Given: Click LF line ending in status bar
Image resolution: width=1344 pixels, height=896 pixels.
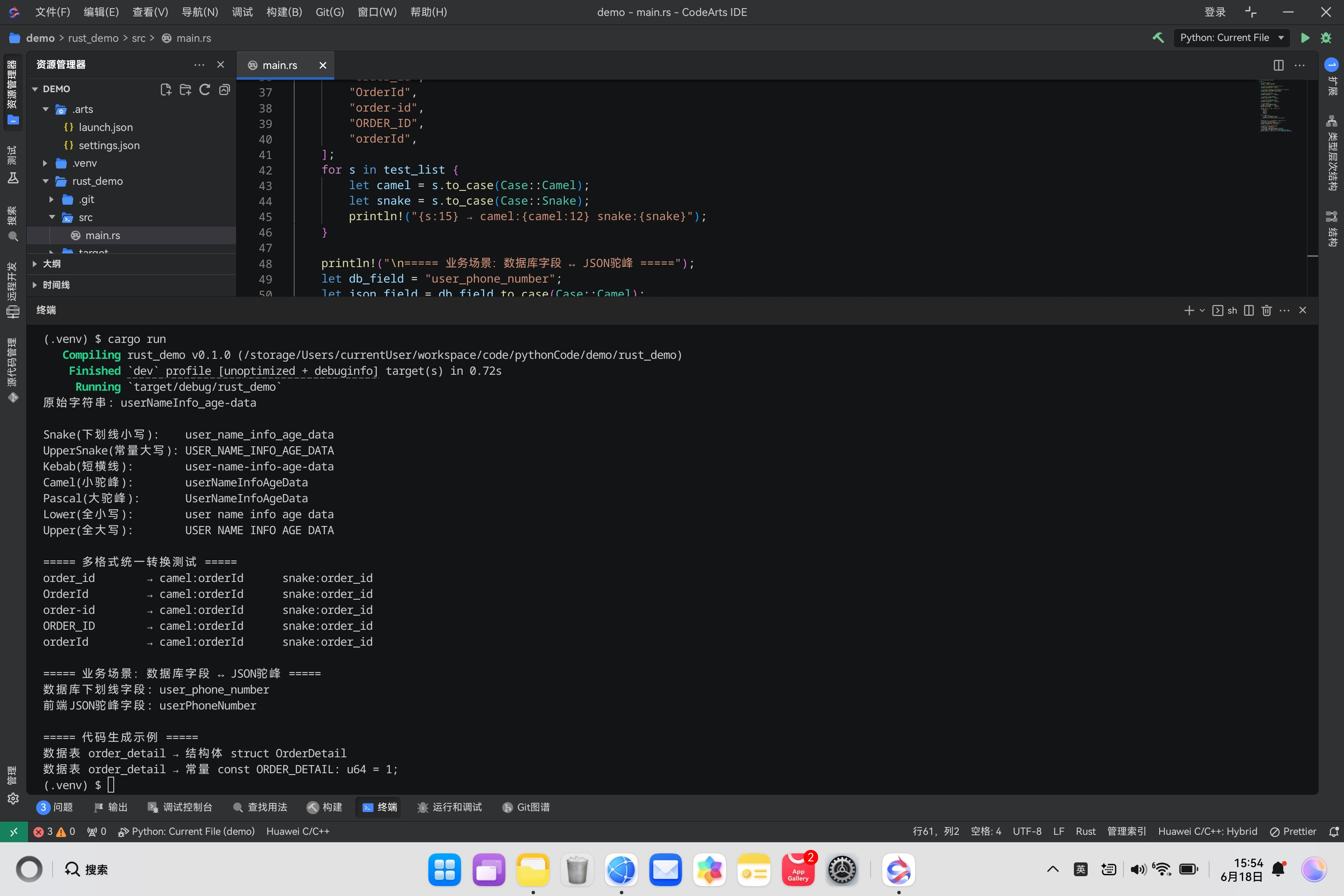Looking at the screenshot, I should pyautogui.click(x=1058, y=831).
